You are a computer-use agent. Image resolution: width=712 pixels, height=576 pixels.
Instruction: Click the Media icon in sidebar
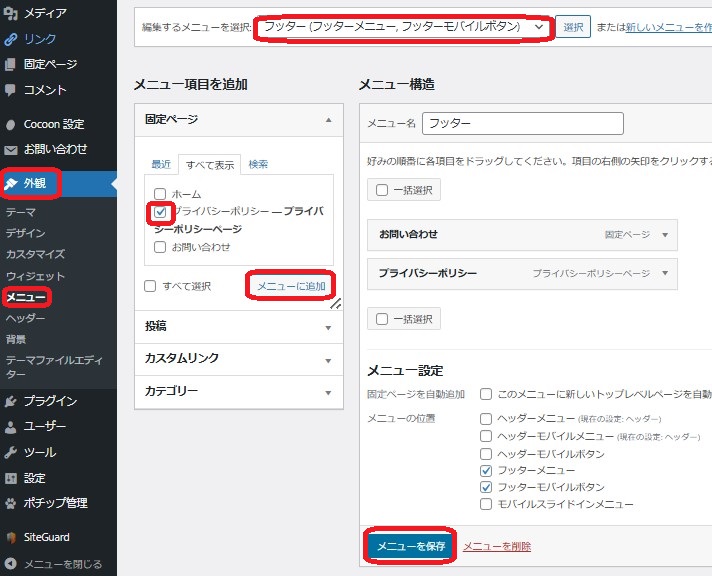(10, 14)
